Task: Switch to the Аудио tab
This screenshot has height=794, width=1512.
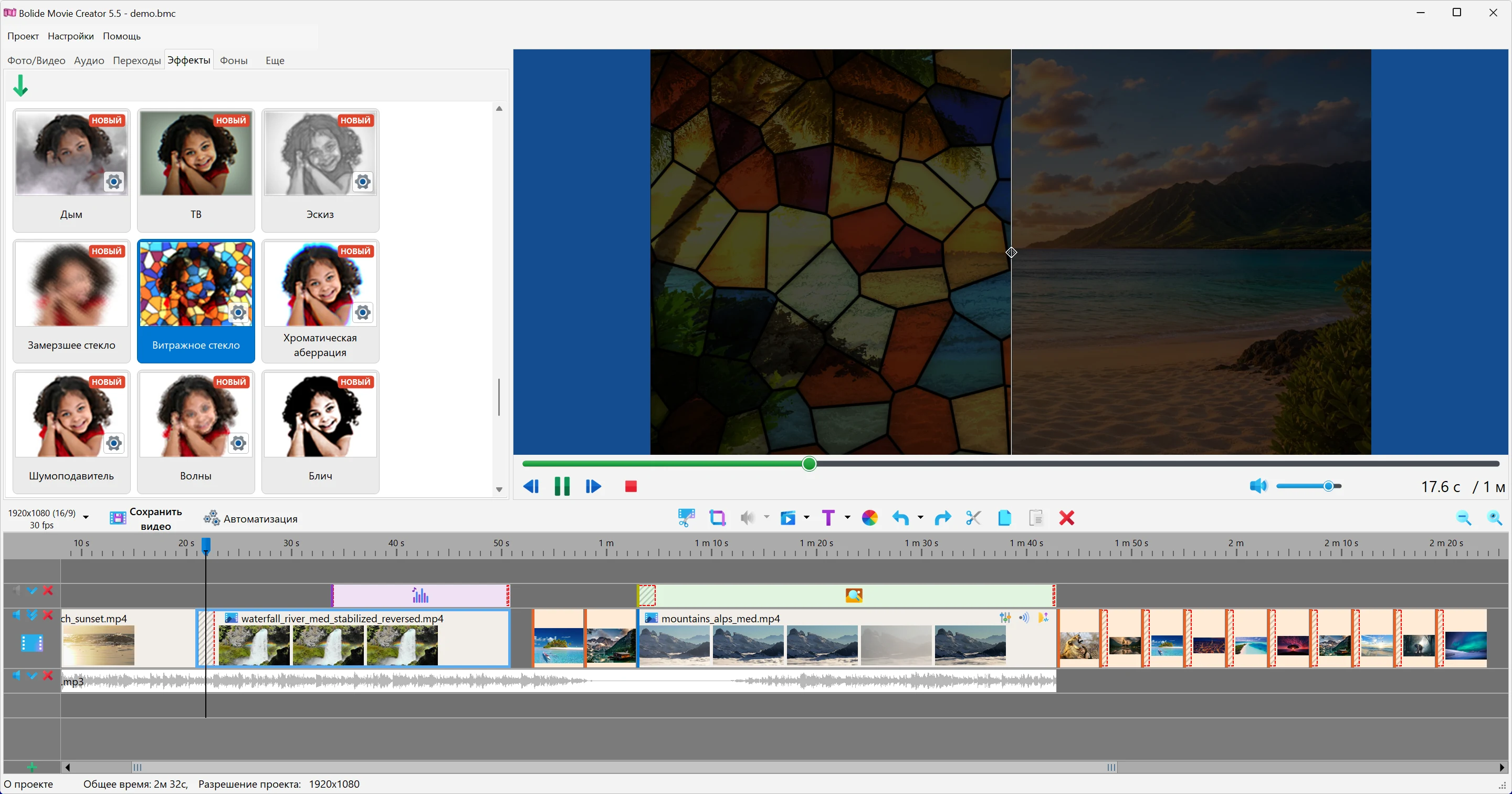Action: pos(89,60)
